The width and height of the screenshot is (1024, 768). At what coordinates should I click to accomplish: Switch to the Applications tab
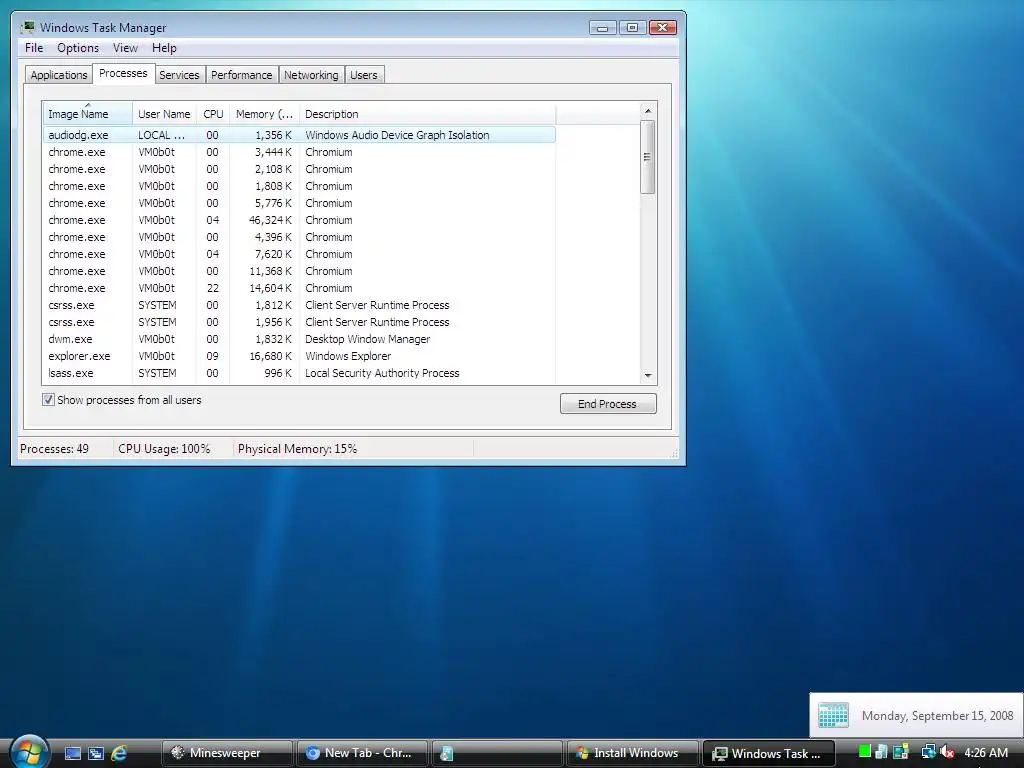(x=59, y=75)
